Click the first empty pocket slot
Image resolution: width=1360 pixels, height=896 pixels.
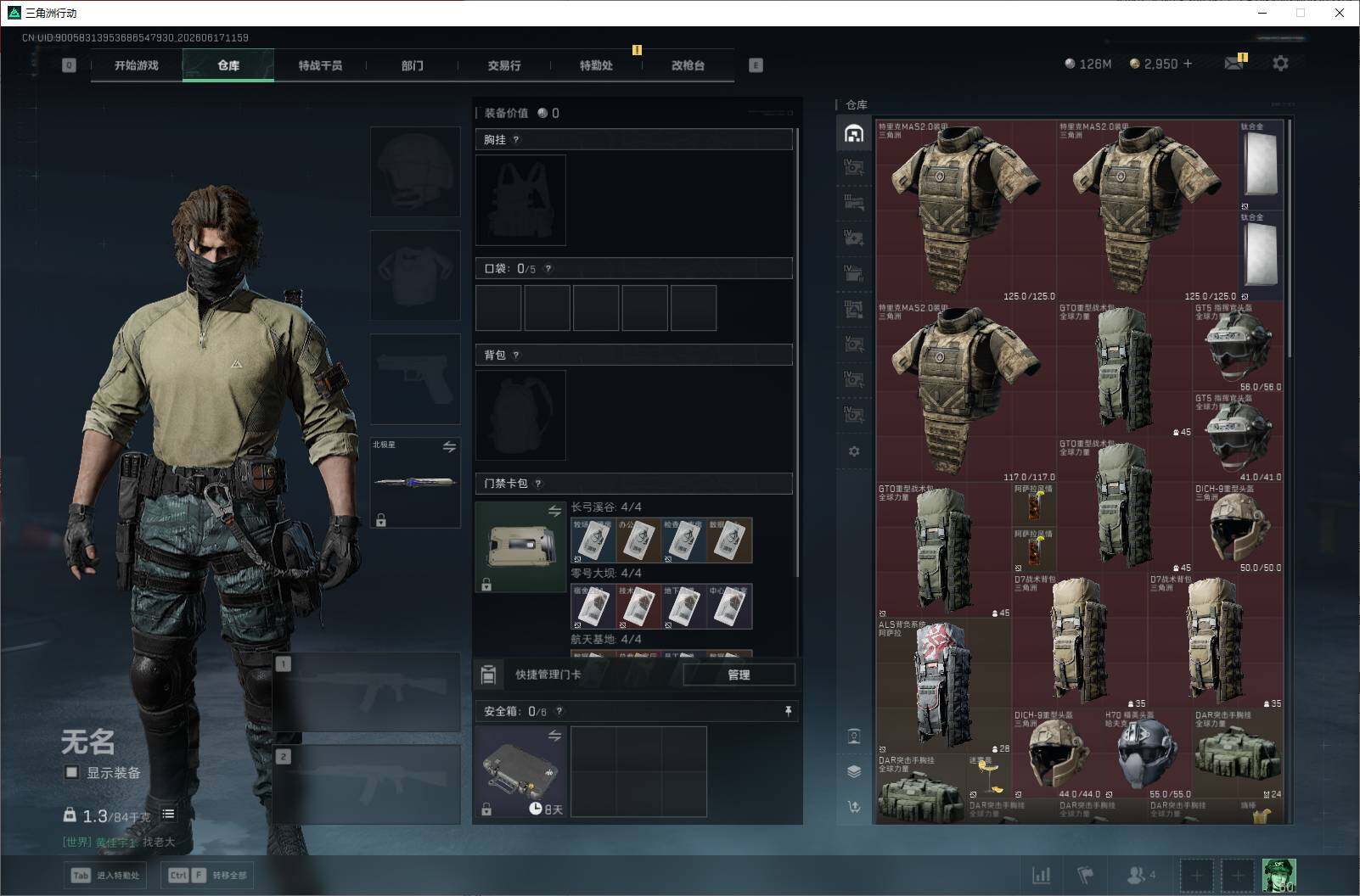point(498,308)
